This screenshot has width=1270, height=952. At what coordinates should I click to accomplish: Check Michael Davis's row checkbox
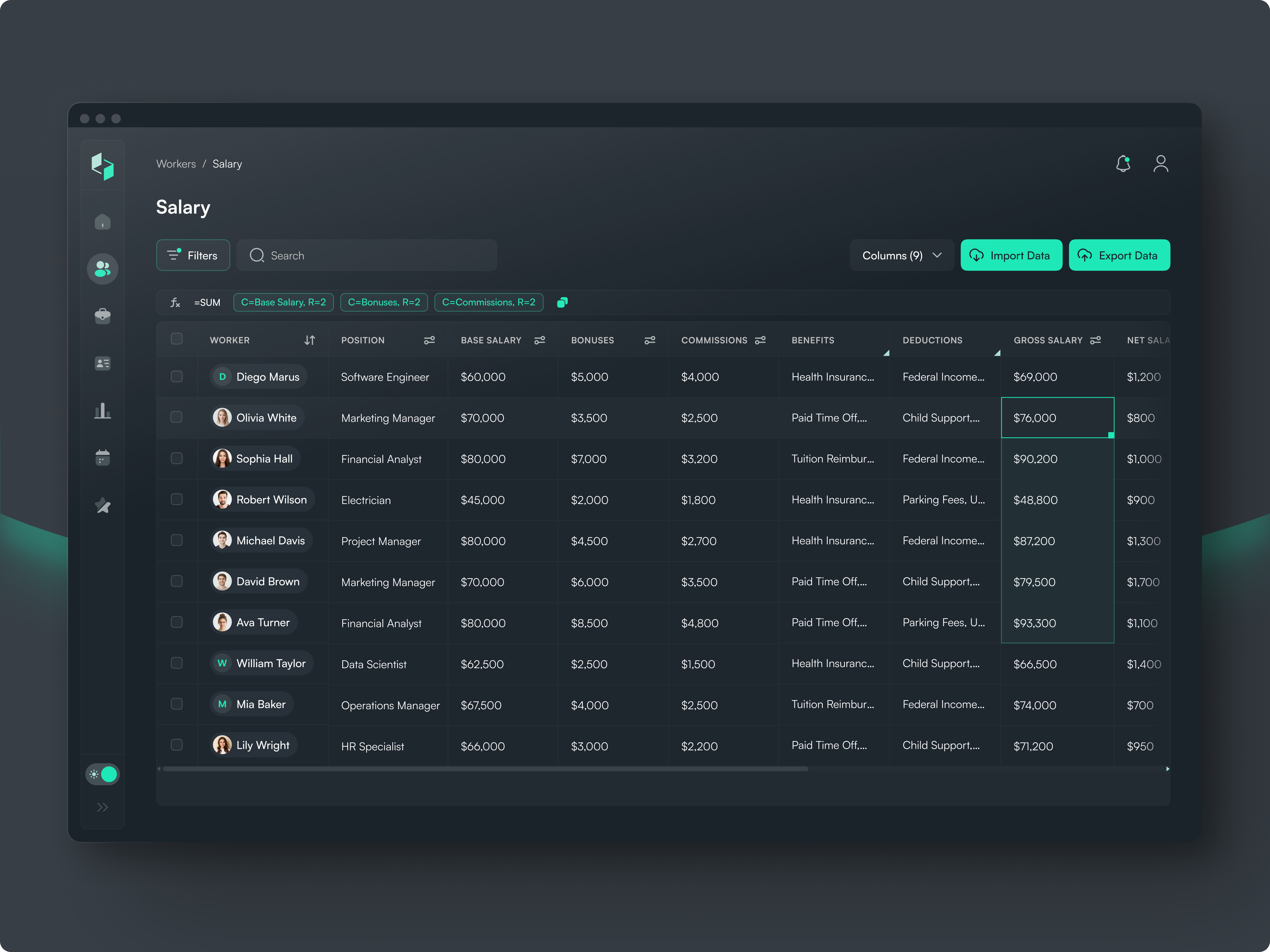[x=177, y=540]
